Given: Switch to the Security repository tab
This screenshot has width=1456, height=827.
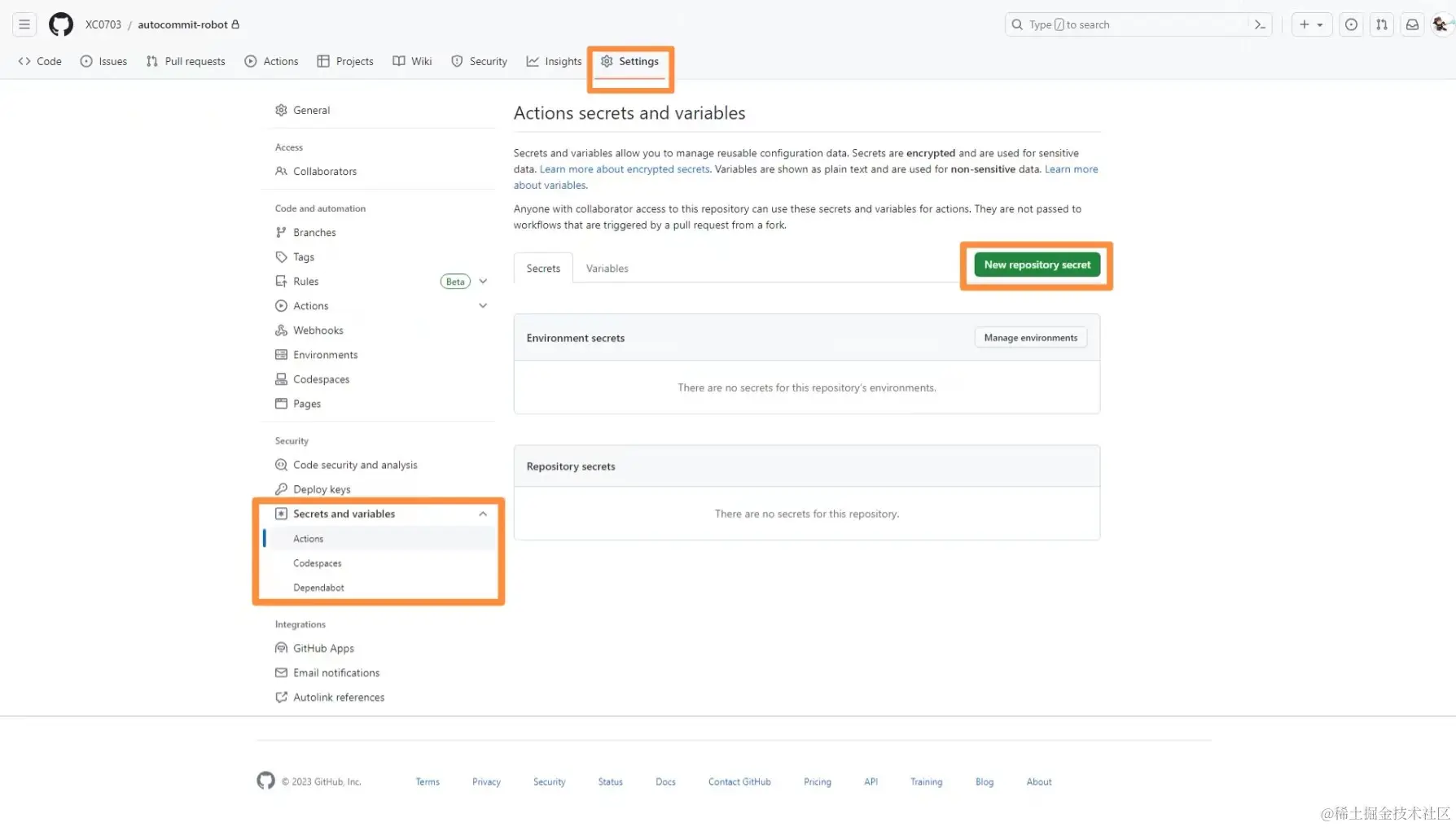Looking at the screenshot, I should click(479, 61).
